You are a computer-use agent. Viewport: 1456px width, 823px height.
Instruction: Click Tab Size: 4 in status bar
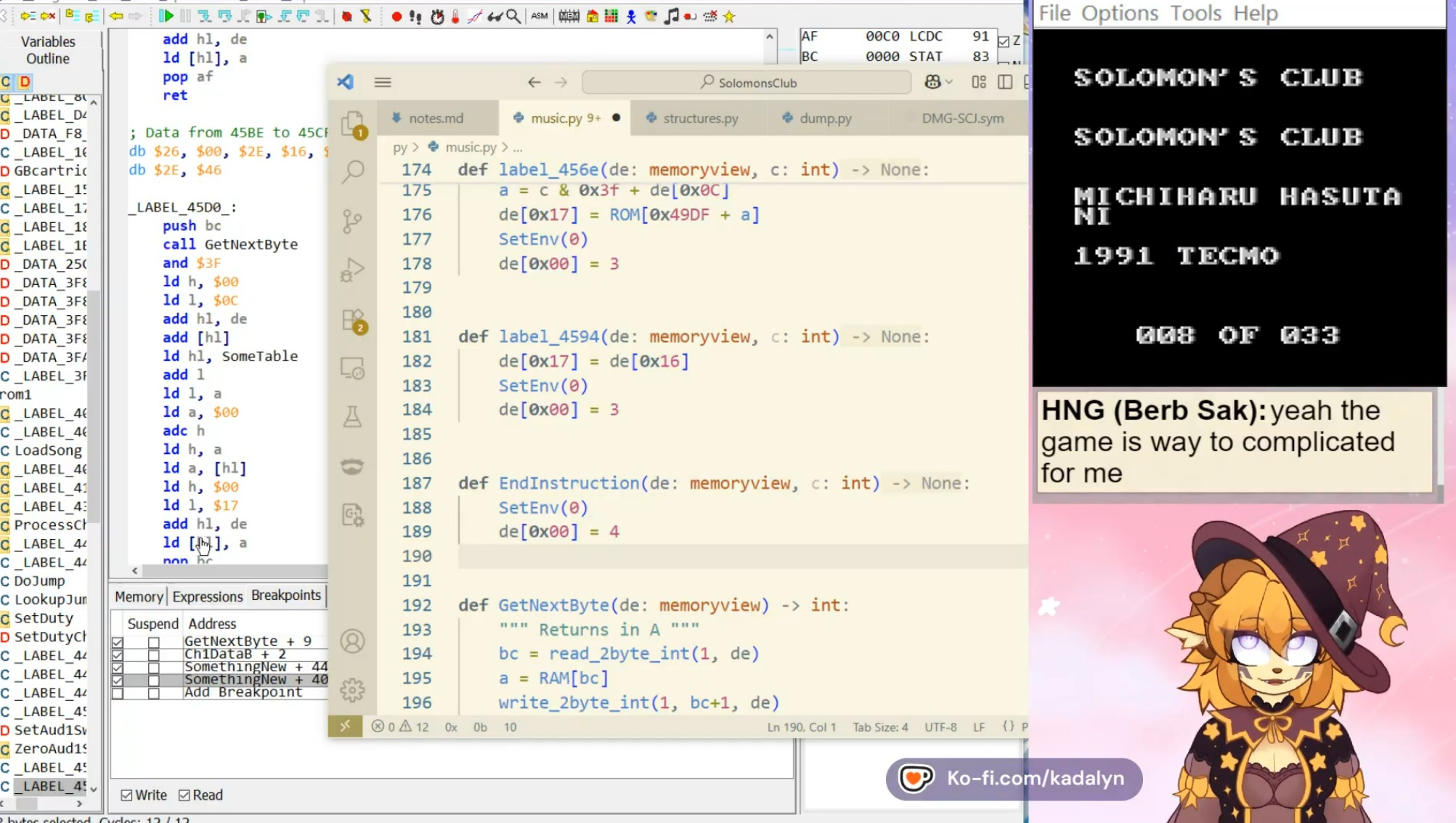(x=880, y=727)
